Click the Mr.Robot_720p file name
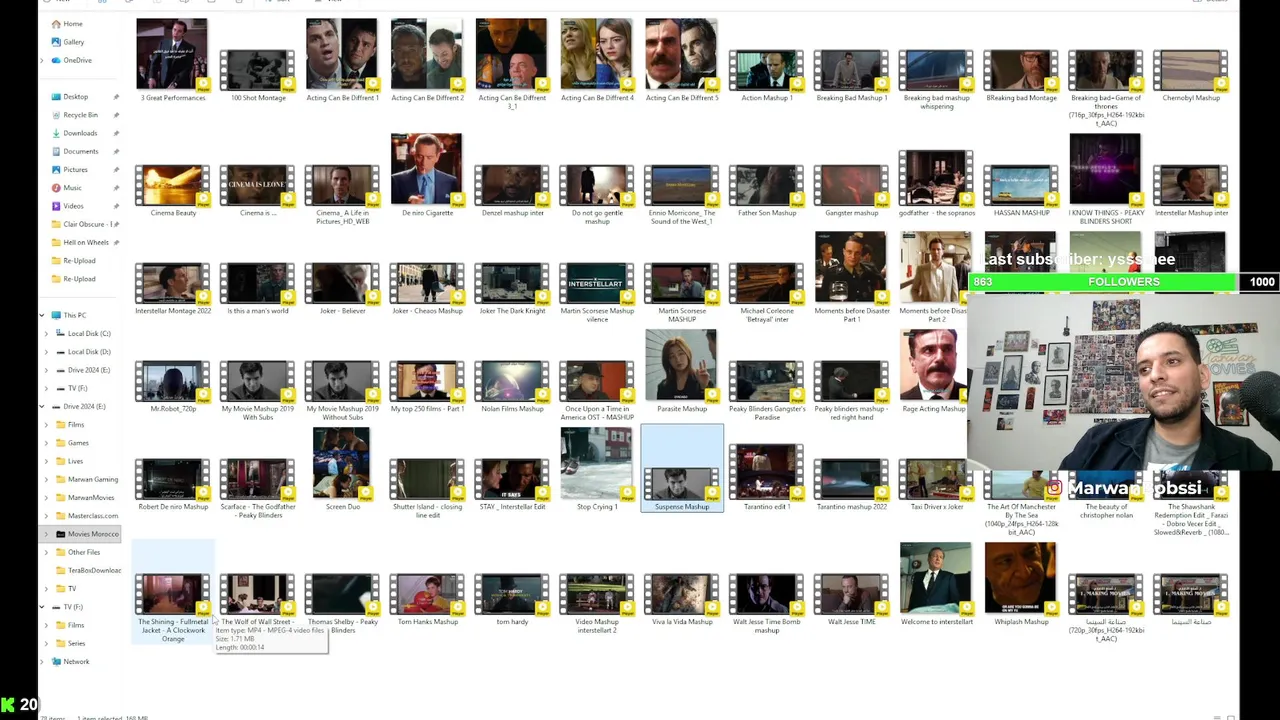This screenshot has height=720, width=1280. coord(173,409)
